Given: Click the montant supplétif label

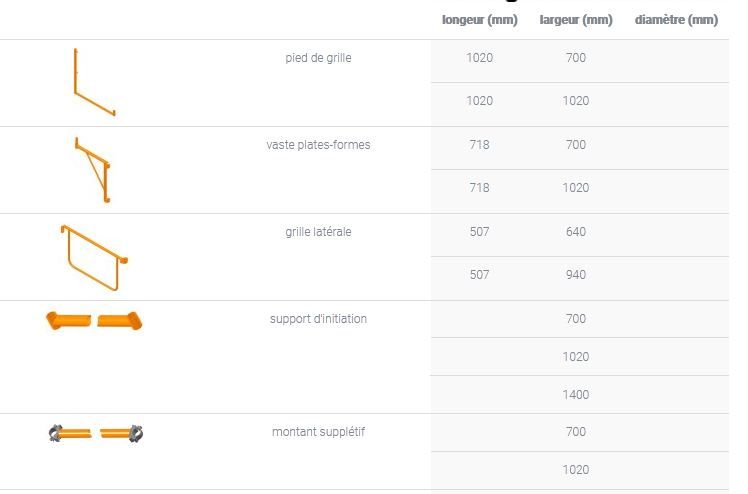Looking at the screenshot, I should tap(318, 432).
